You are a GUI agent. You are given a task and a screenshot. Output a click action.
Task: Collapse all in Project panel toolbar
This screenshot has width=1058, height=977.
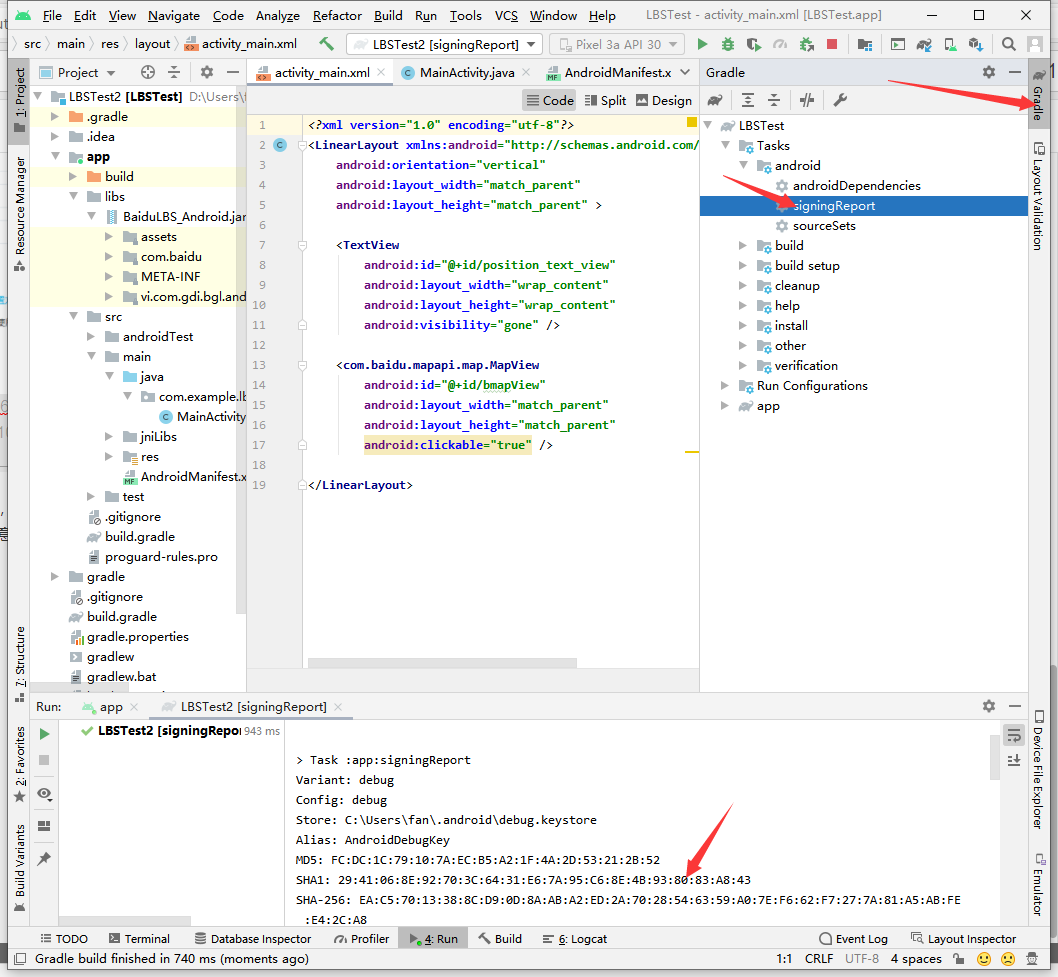pos(174,72)
